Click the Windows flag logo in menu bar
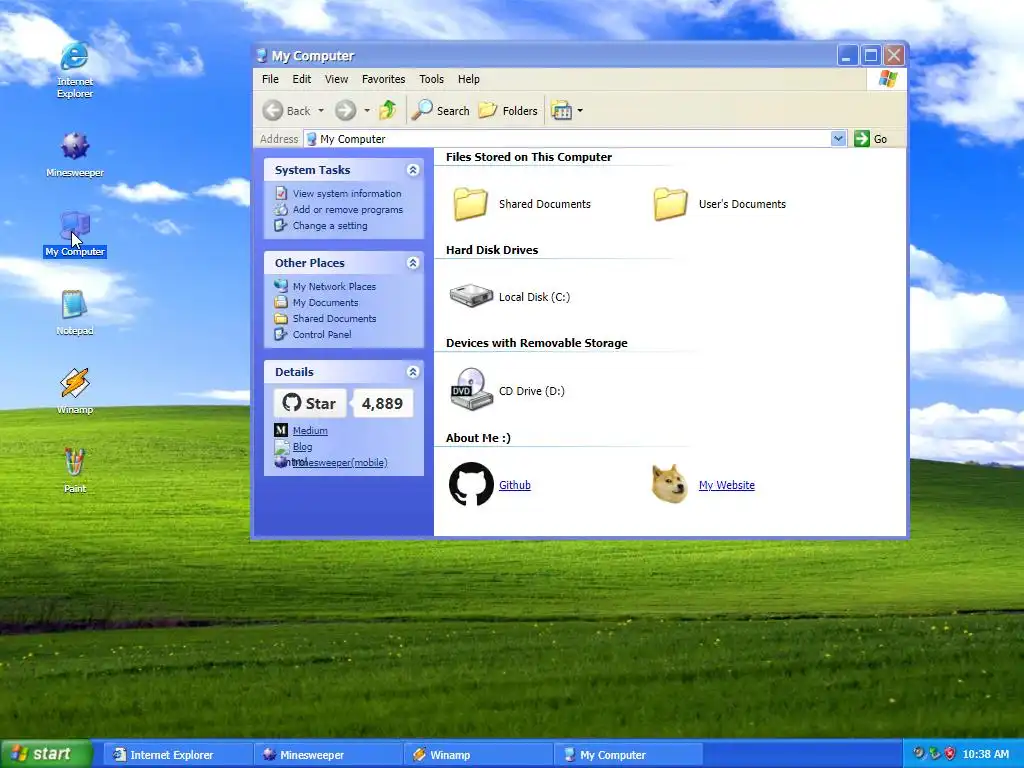Image resolution: width=1024 pixels, height=768 pixels. point(887,80)
